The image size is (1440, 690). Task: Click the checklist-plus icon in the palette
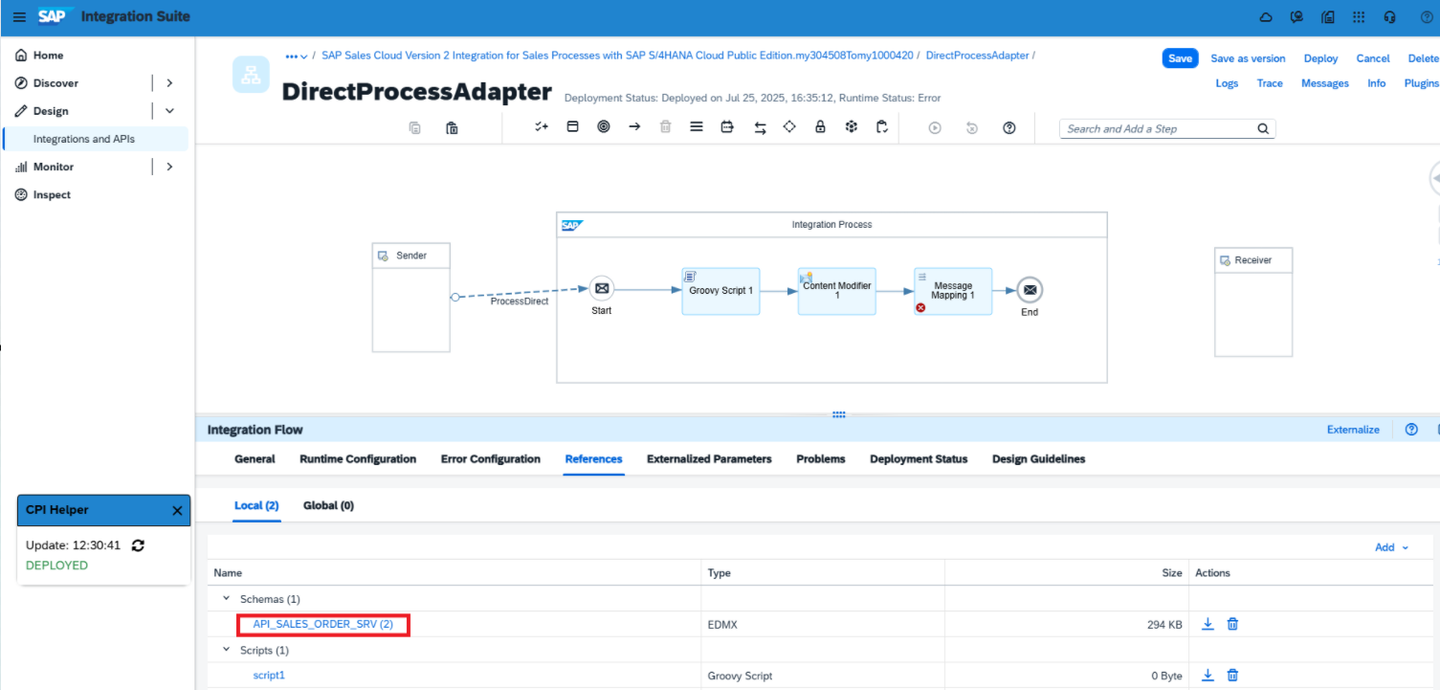542,127
